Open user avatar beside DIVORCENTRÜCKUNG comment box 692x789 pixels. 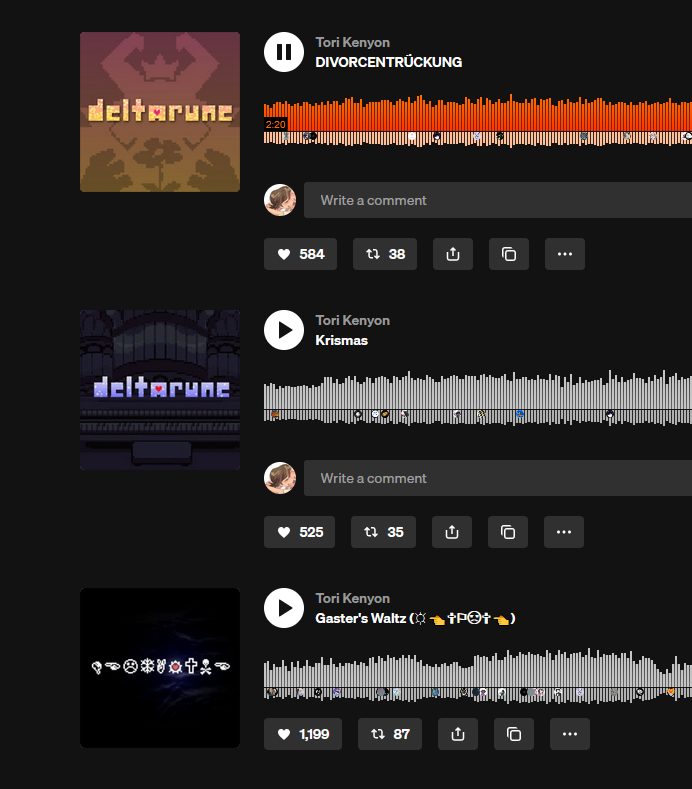point(280,200)
